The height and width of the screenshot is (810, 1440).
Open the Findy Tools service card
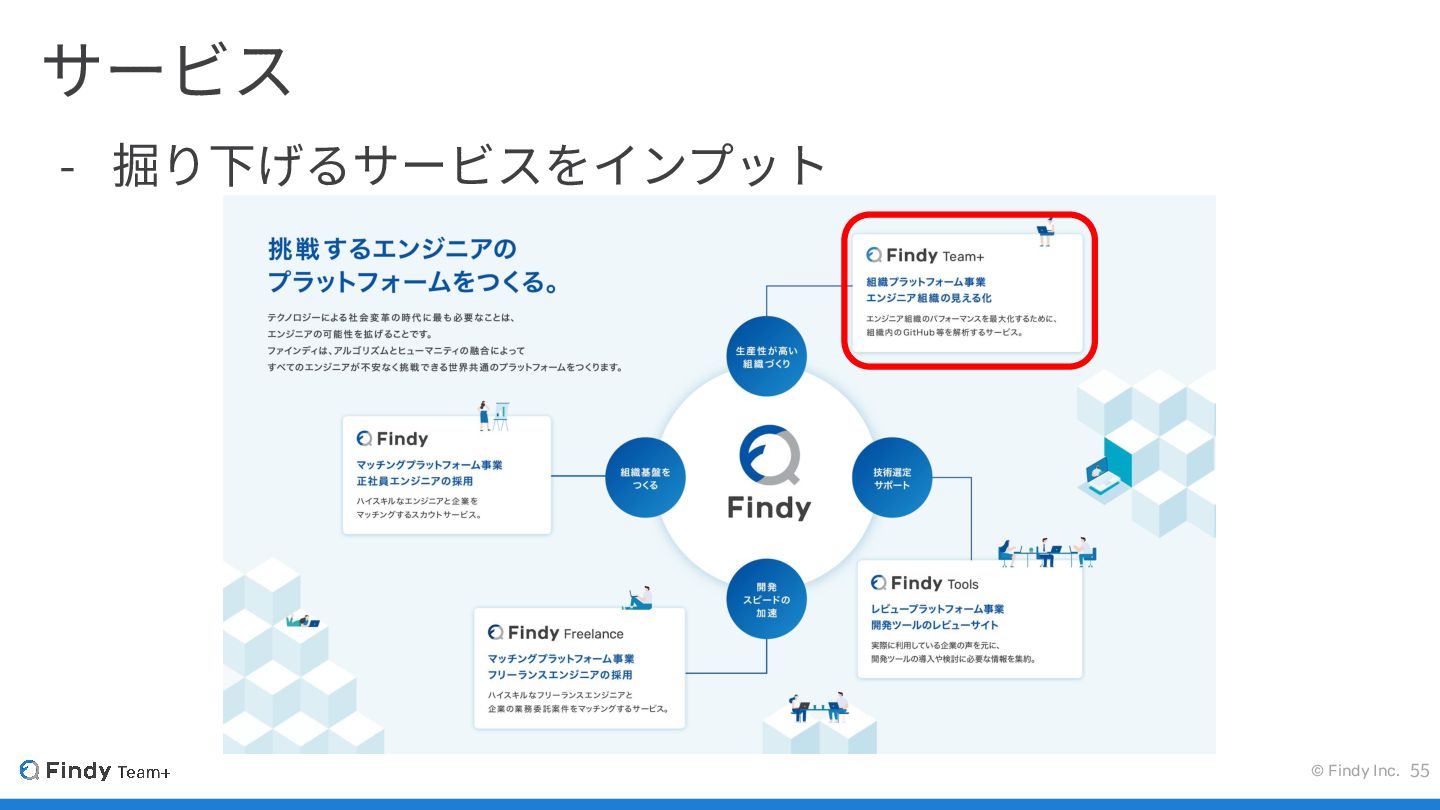click(x=970, y=619)
